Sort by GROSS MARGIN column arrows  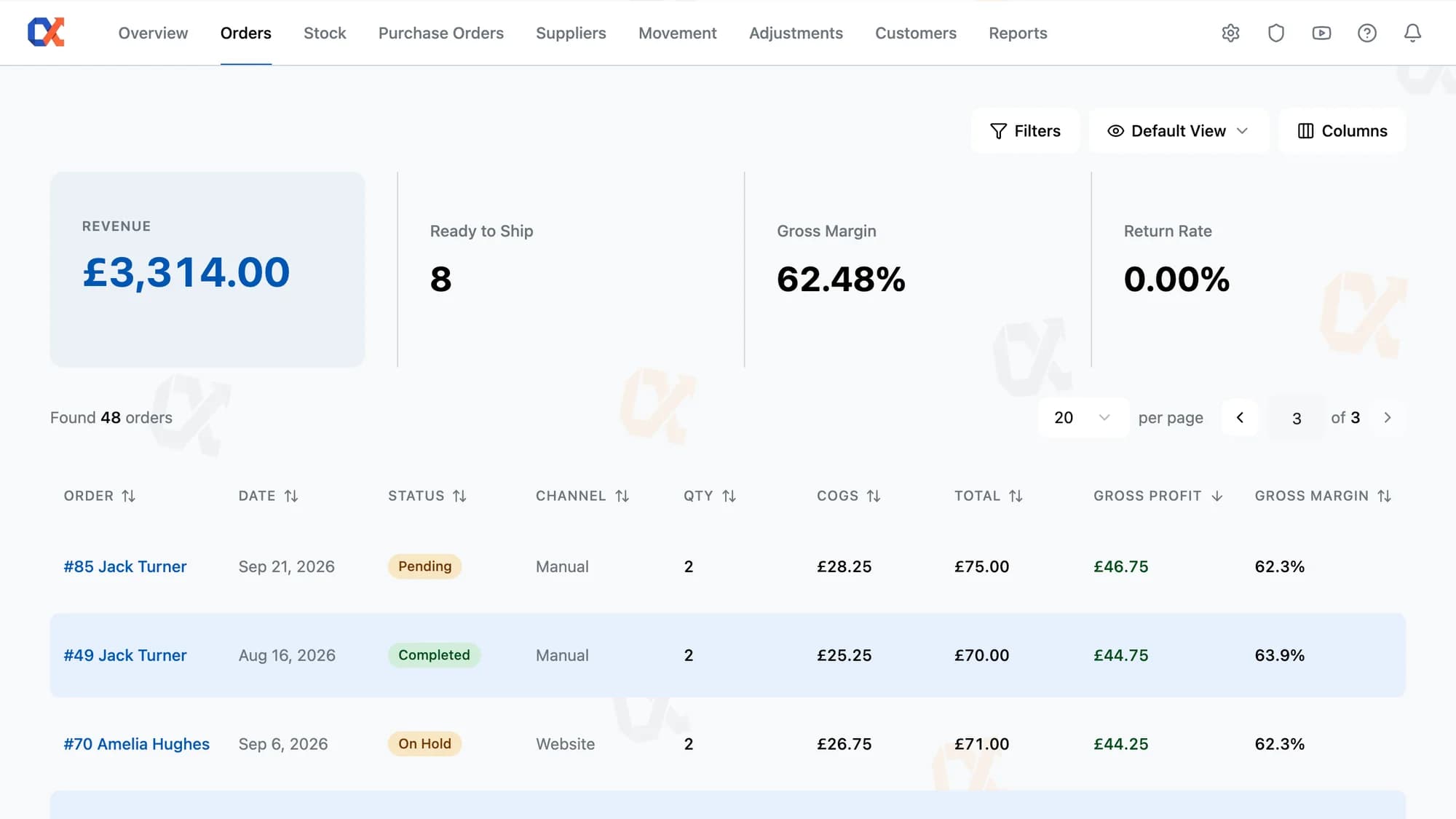click(1384, 496)
